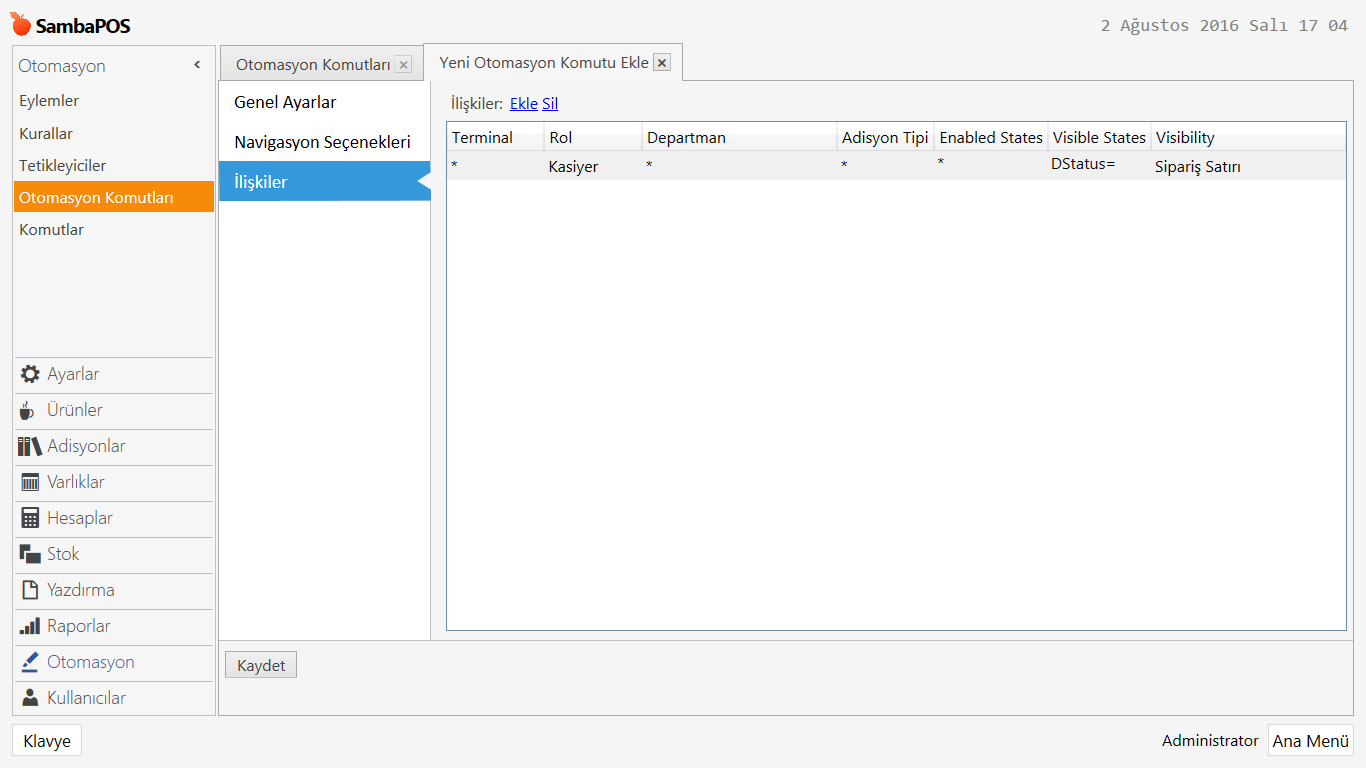Click the Enabled States asterisk cell
The height and width of the screenshot is (768, 1366).
click(991, 166)
